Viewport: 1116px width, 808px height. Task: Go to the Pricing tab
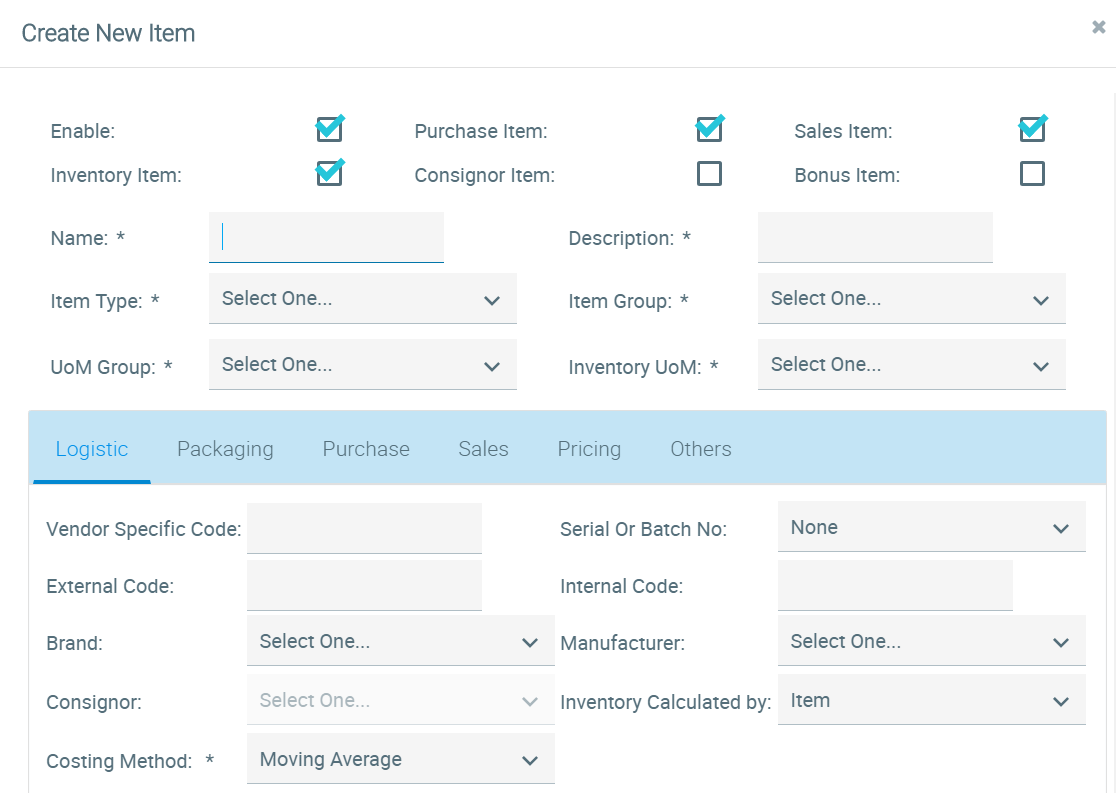click(x=589, y=449)
